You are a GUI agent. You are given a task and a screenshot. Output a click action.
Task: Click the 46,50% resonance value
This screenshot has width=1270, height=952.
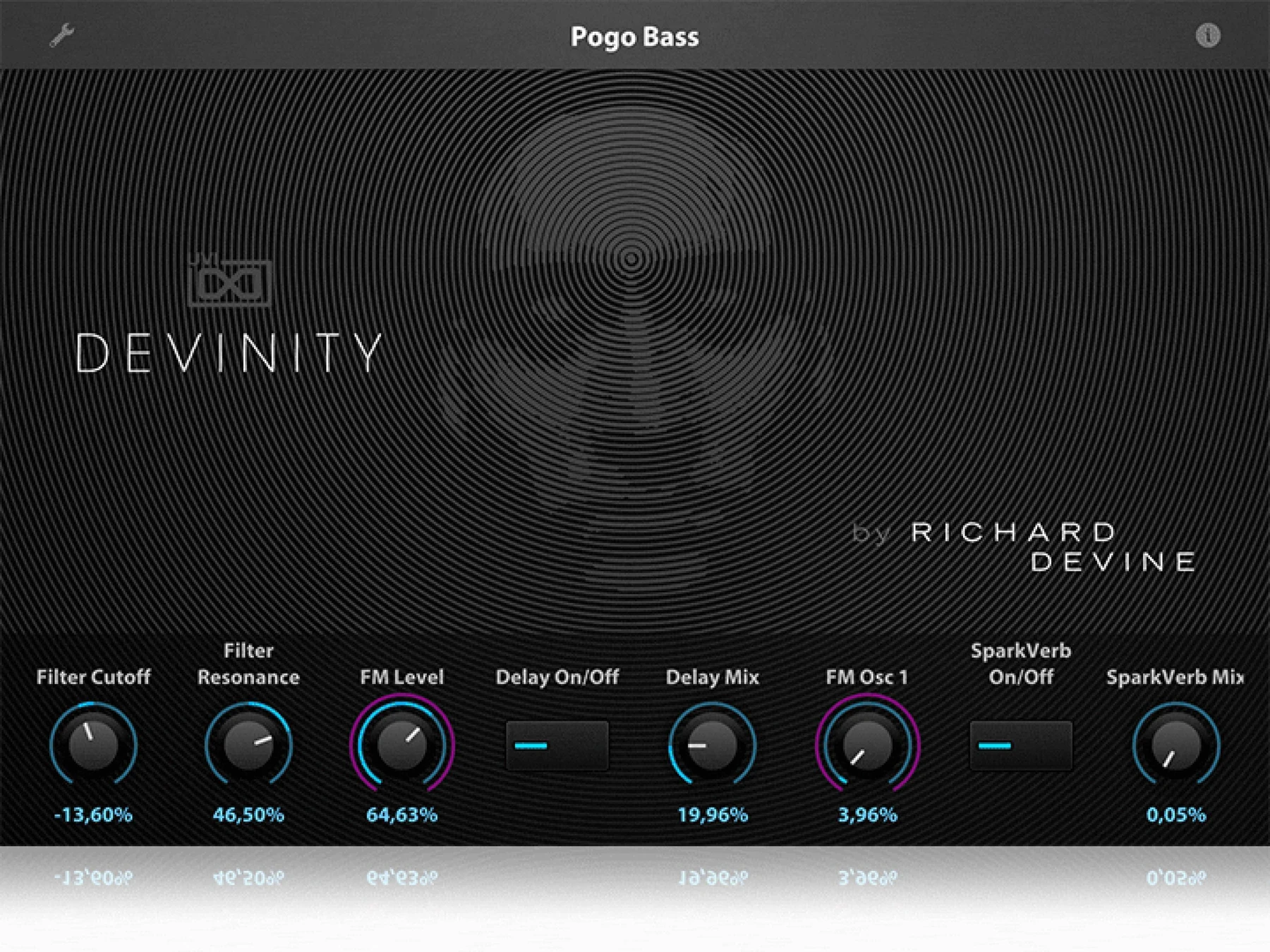pos(248,815)
